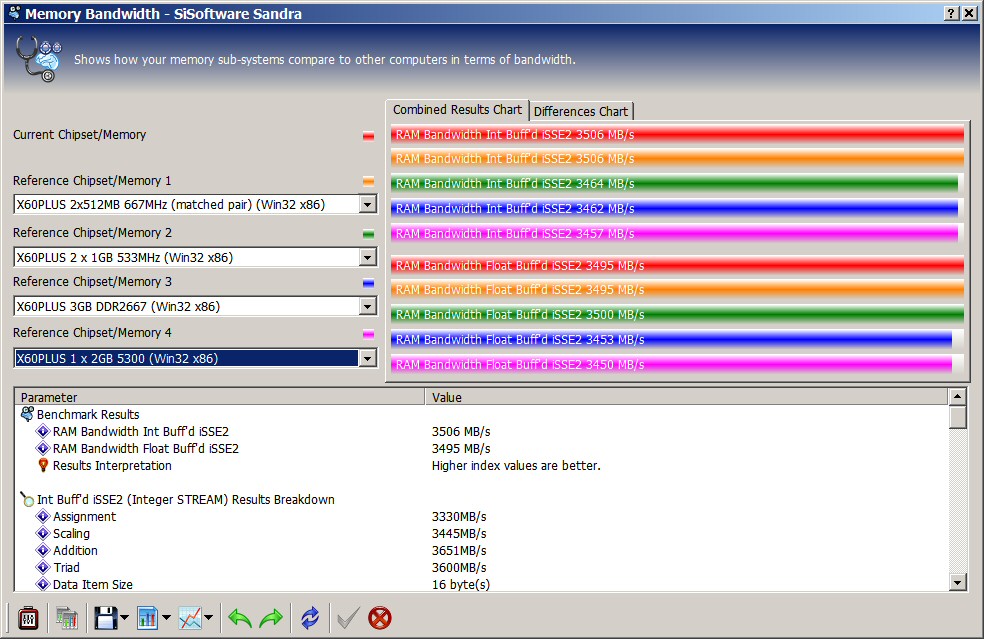Switch to the Combined Results Chart tab
Viewport: 984px width, 639px height.
pyautogui.click(x=457, y=110)
